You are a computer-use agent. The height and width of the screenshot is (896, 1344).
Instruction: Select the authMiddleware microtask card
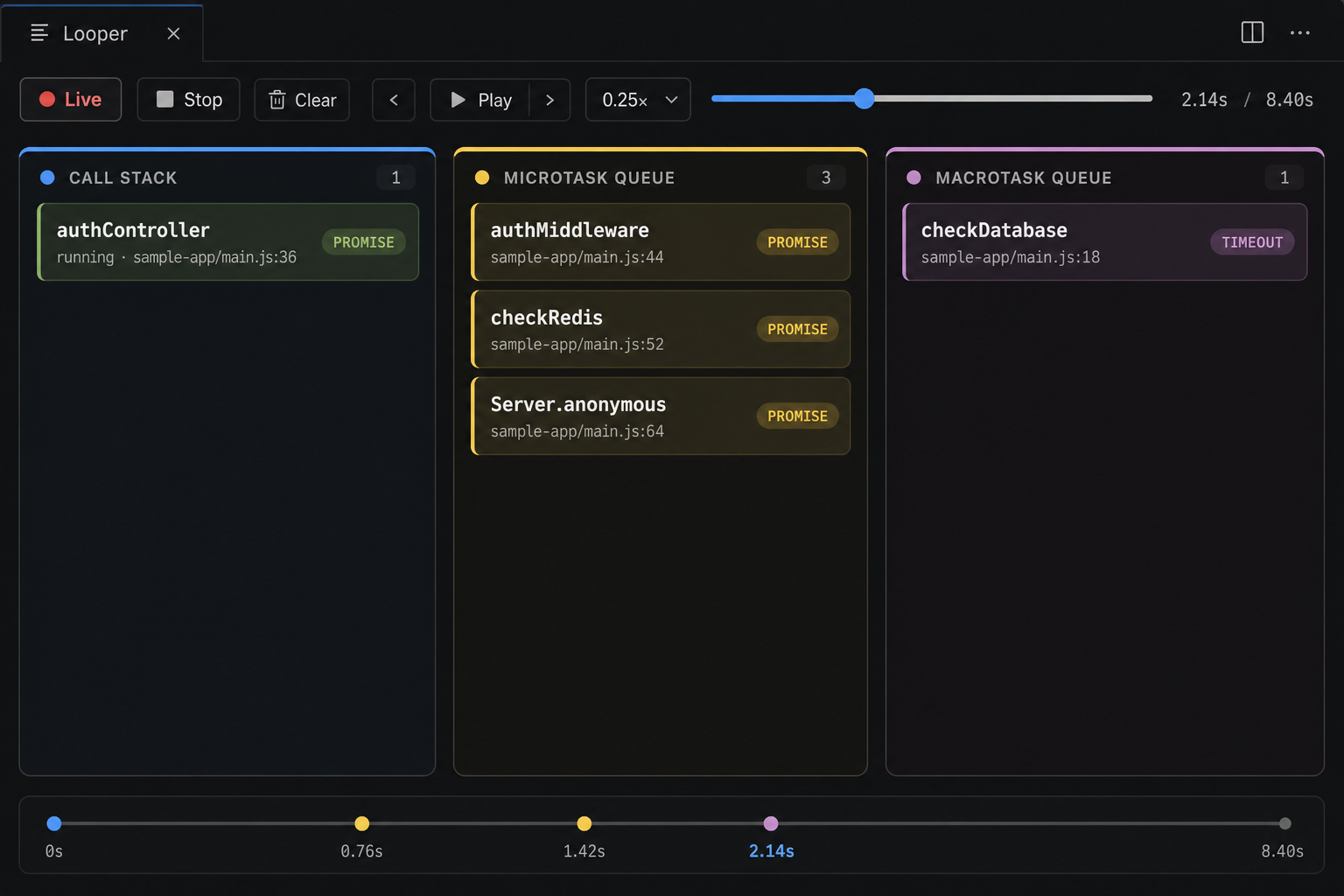[x=661, y=242]
